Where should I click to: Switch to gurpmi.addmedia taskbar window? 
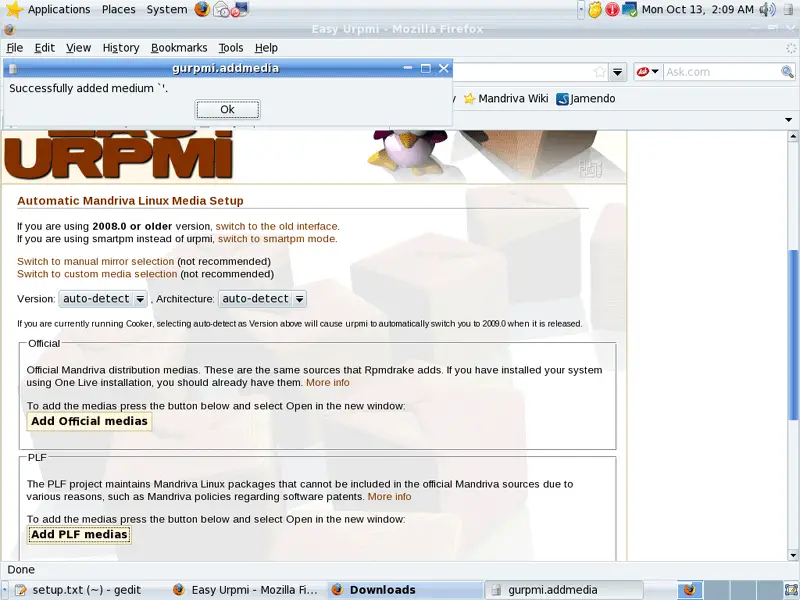[563, 590]
